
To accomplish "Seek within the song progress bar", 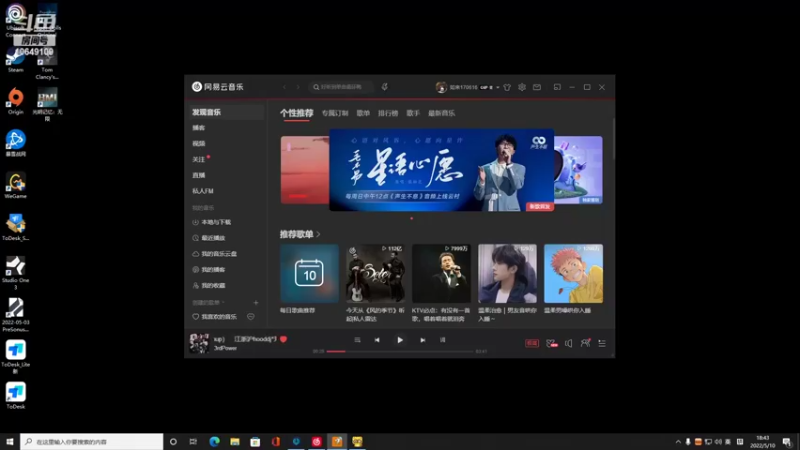I will click(400, 351).
